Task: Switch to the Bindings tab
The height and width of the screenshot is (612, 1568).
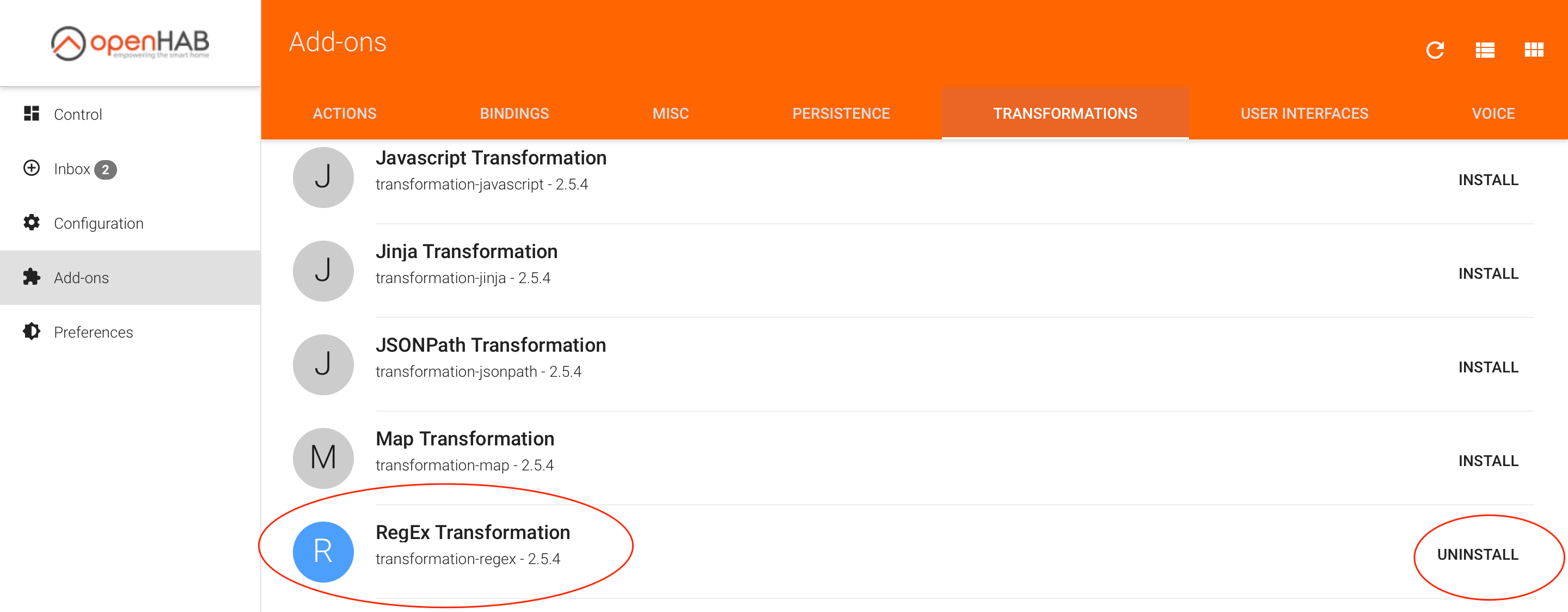Action: (x=514, y=114)
